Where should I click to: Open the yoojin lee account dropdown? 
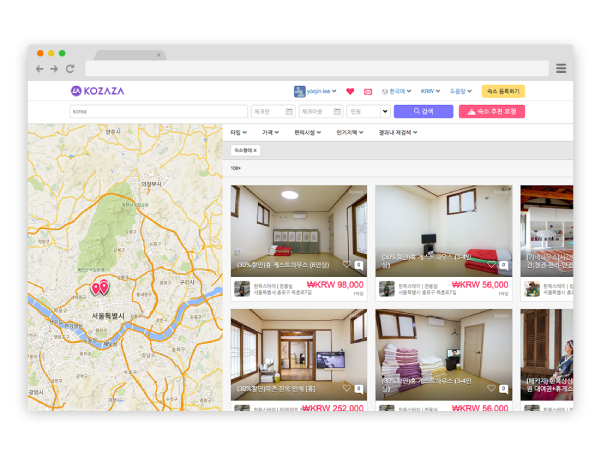click(321, 91)
